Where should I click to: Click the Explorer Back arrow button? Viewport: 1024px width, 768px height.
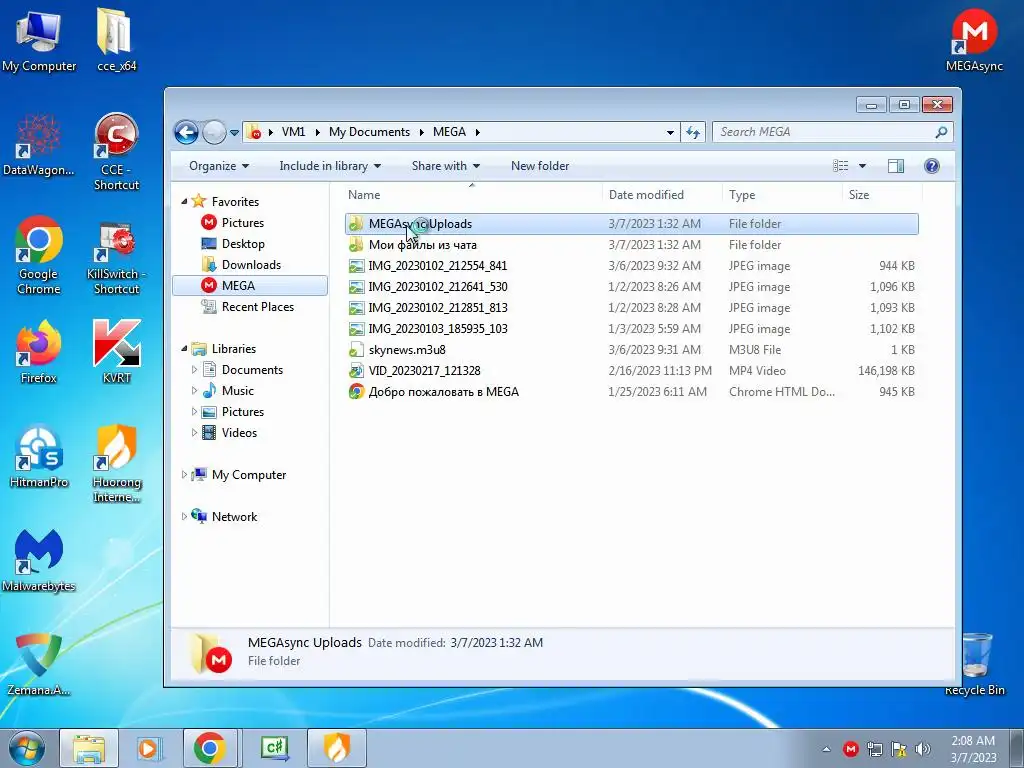pyautogui.click(x=186, y=133)
